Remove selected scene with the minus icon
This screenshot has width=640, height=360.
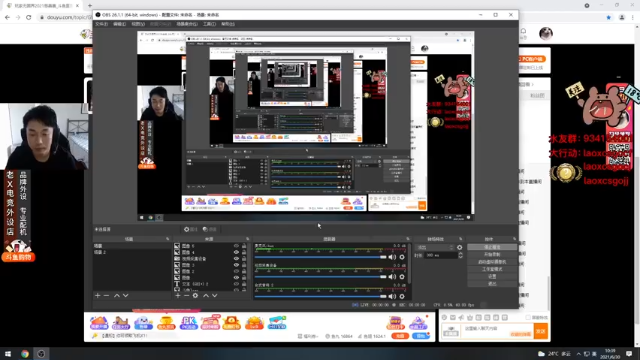(x=107, y=296)
